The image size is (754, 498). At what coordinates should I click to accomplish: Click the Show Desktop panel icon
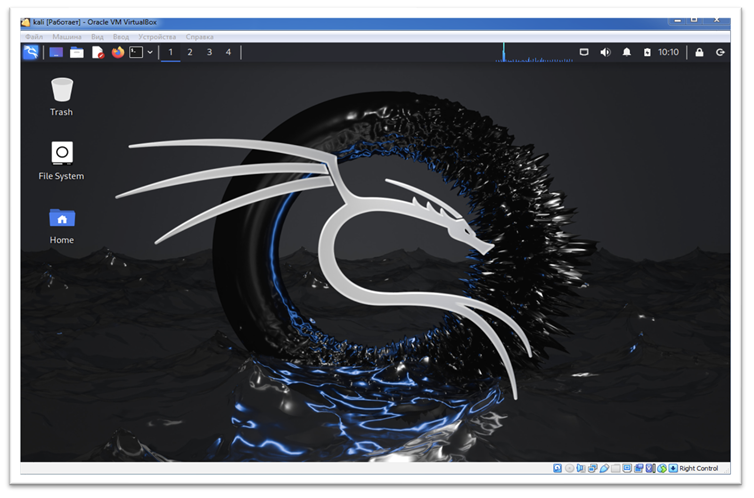tap(56, 52)
